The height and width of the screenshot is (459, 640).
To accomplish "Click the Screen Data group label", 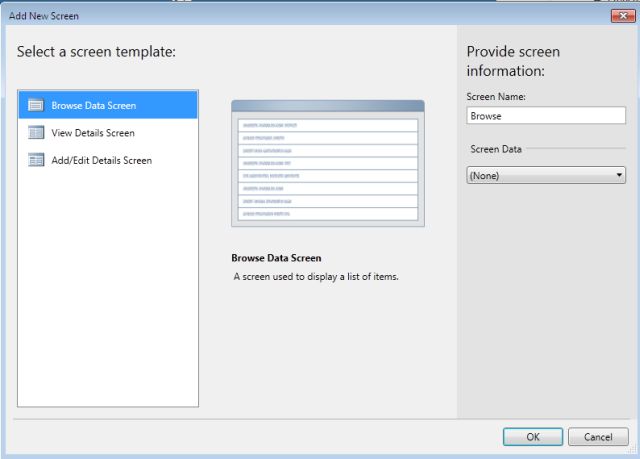I will pyautogui.click(x=496, y=149).
